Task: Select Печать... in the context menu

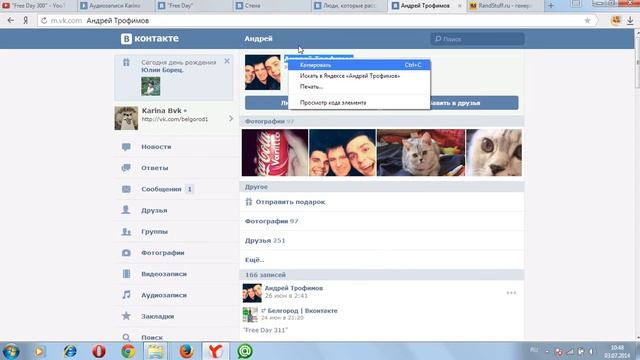Action: [x=359, y=87]
